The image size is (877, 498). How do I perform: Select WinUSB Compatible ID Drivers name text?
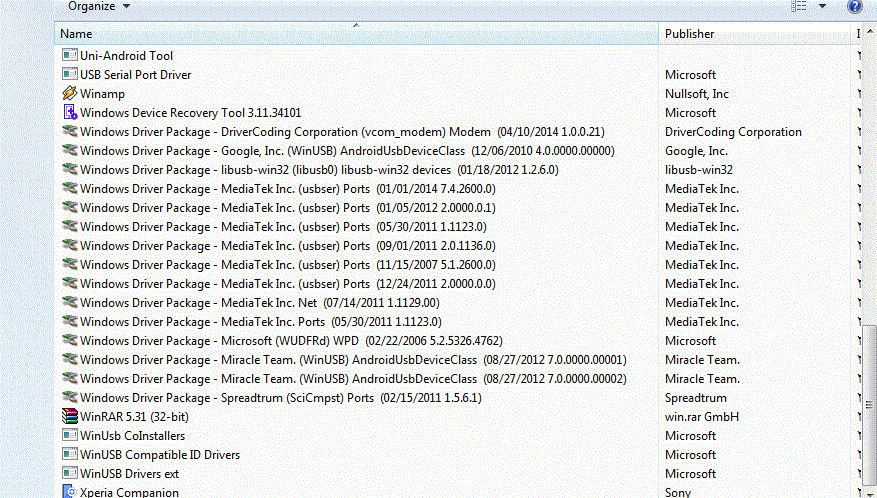tap(160, 455)
